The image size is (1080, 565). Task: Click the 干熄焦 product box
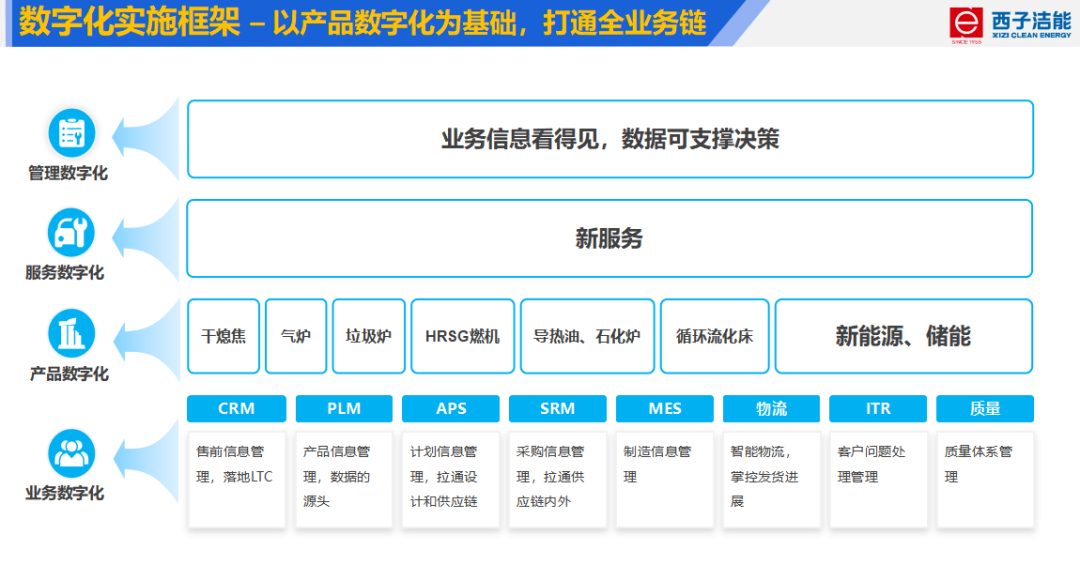223,336
